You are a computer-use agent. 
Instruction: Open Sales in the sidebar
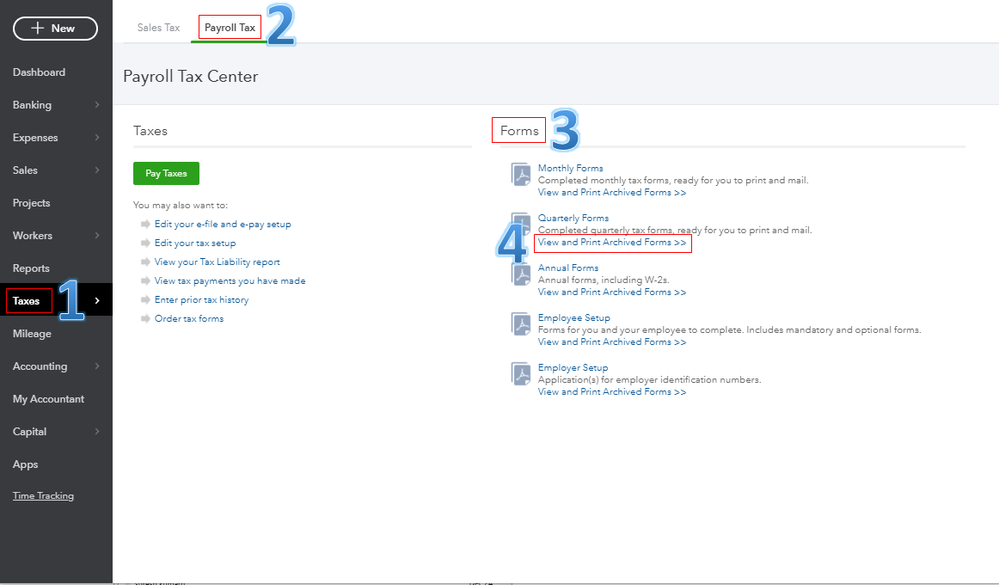pyautogui.click(x=25, y=170)
